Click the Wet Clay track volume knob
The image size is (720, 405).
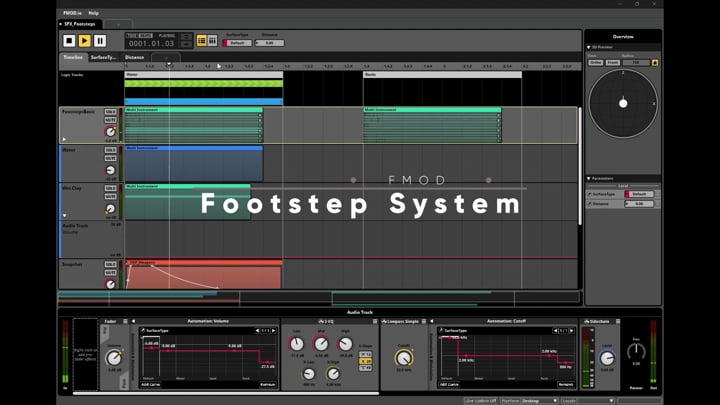coord(110,209)
